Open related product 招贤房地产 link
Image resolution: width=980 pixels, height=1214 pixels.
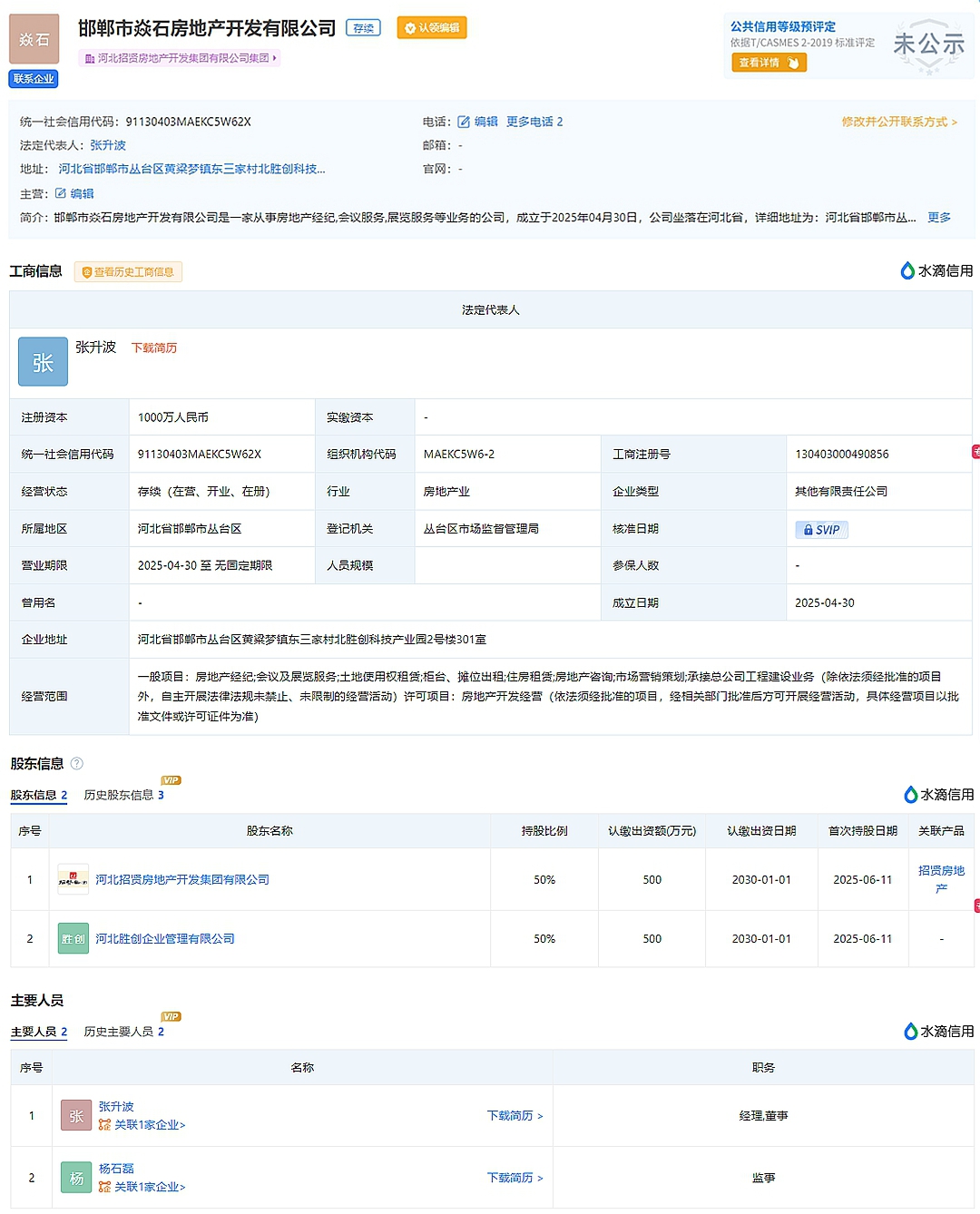tap(941, 879)
